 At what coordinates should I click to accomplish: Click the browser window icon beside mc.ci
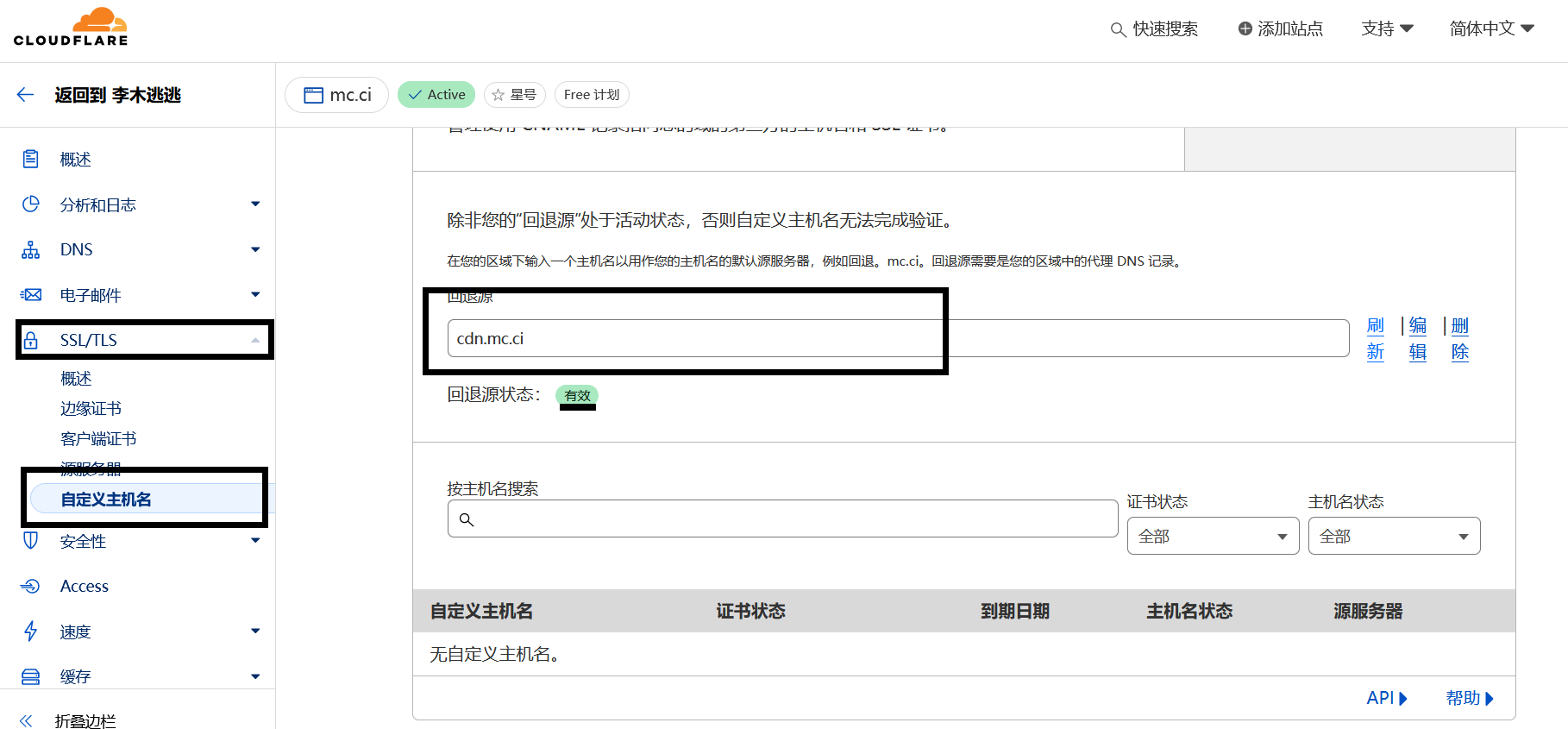(x=313, y=95)
